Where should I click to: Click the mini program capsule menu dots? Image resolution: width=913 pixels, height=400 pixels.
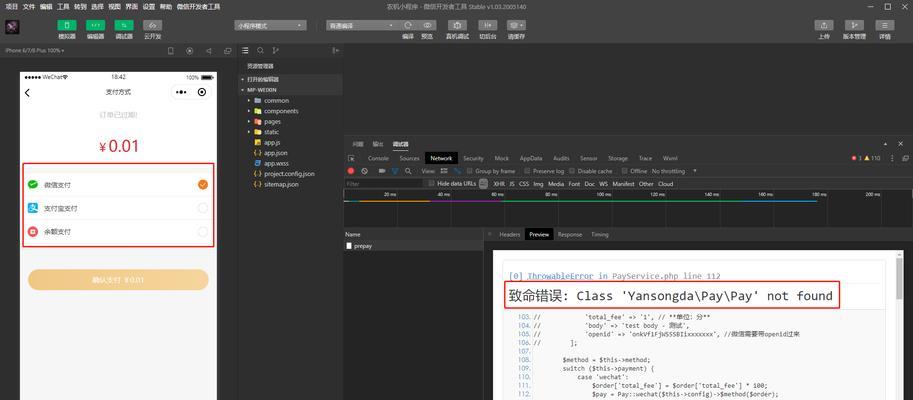pos(181,92)
